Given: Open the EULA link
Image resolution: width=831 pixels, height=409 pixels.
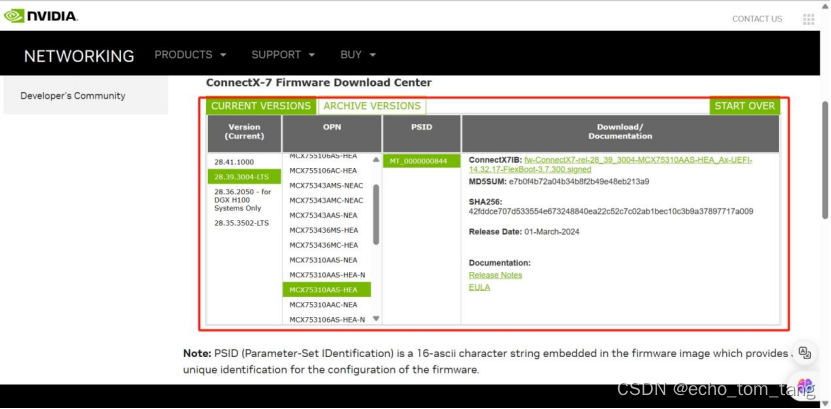Looking at the screenshot, I should click(x=479, y=287).
